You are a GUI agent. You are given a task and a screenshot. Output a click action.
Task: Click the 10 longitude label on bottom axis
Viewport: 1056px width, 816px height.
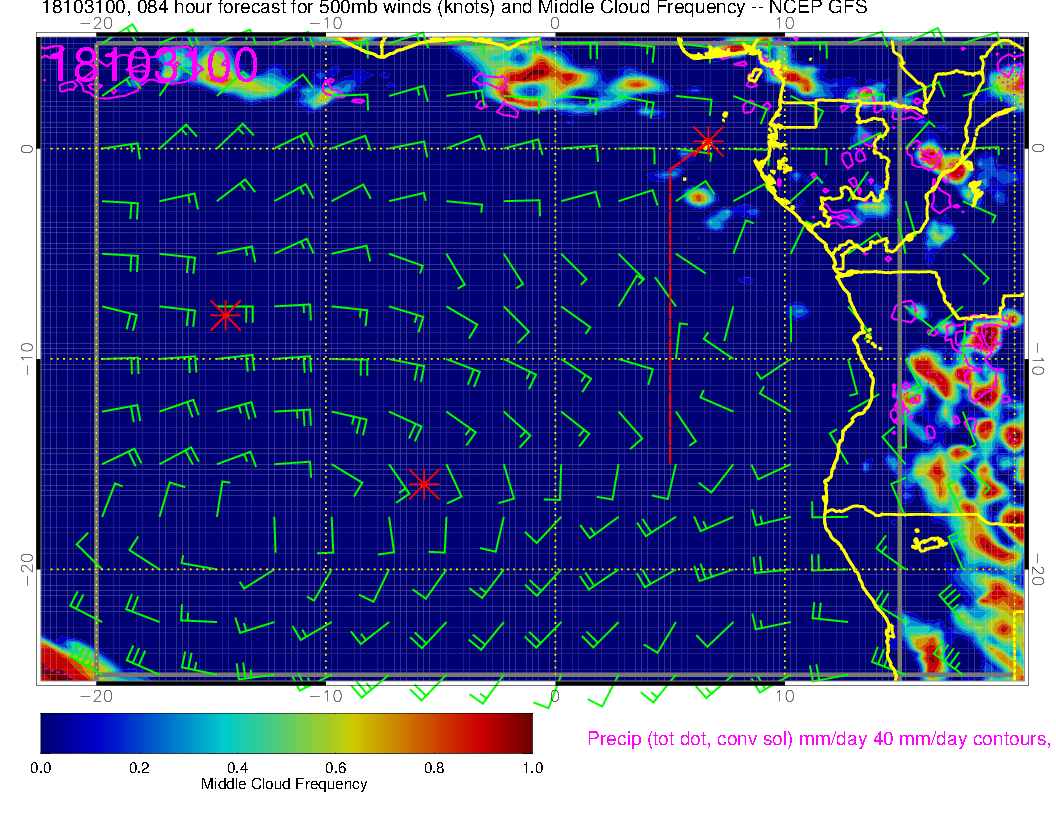tap(785, 696)
